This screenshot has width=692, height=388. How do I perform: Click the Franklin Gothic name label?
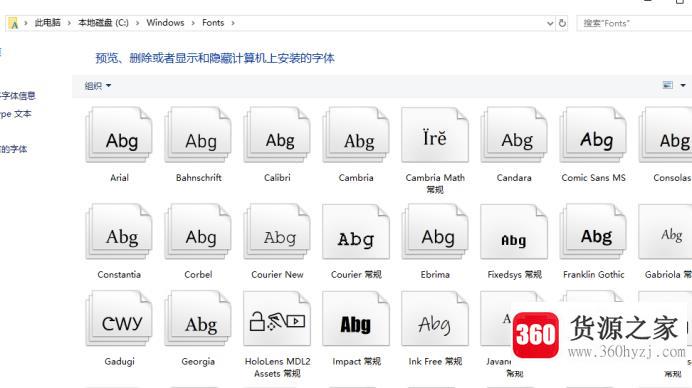tap(594, 274)
